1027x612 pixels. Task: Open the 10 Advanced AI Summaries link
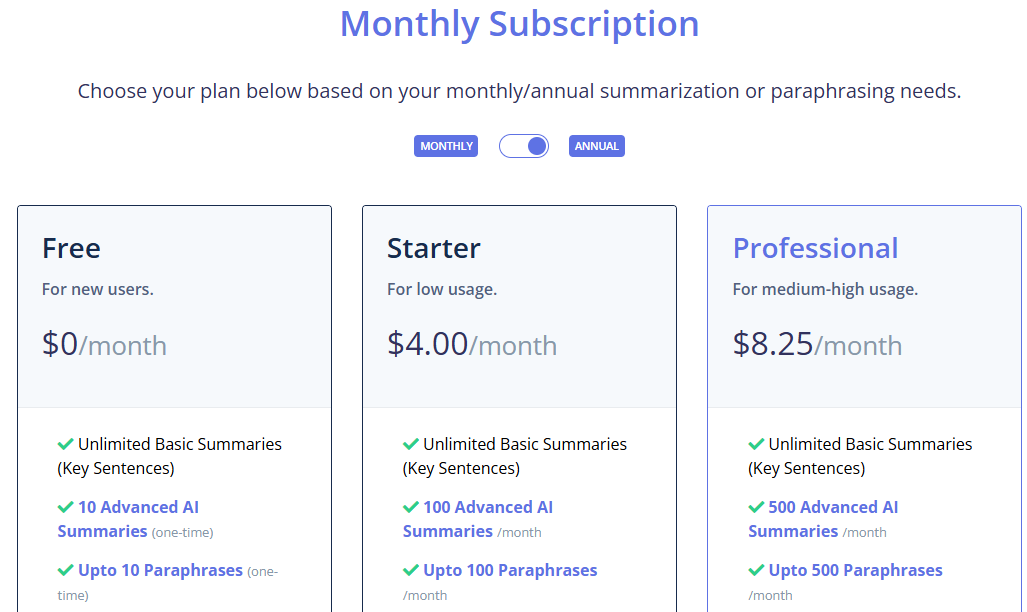(128, 519)
